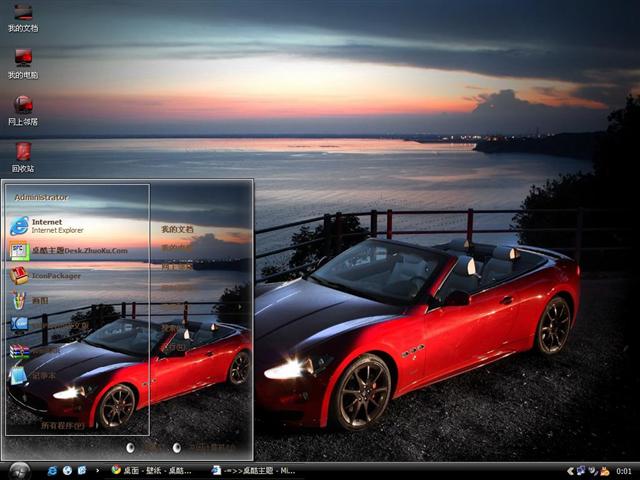Open 记事本 notepad in Start menu

[x=40, y=375]
